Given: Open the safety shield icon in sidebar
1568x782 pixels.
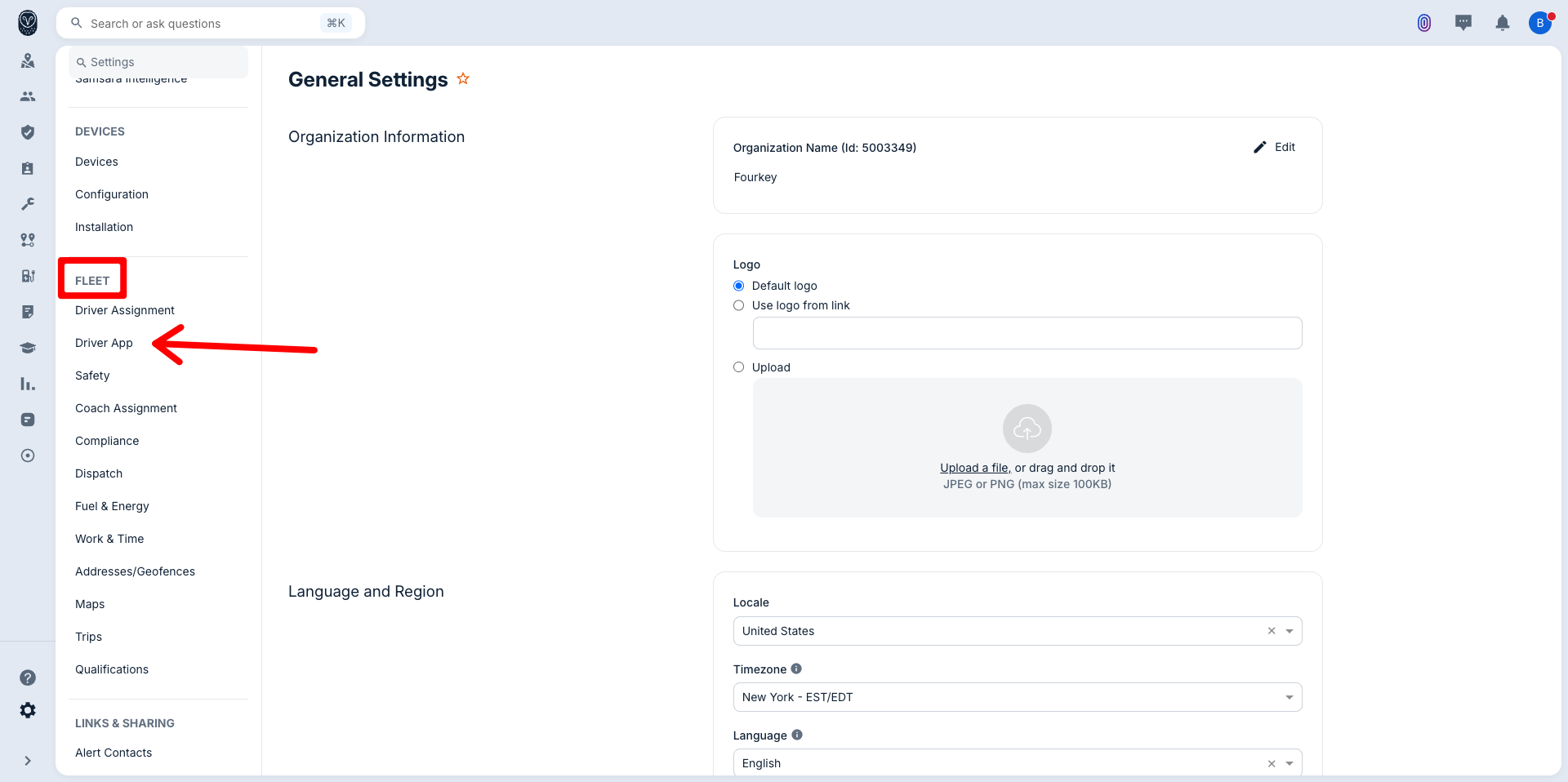Looking at the screenshot, I should coord(28,132).
